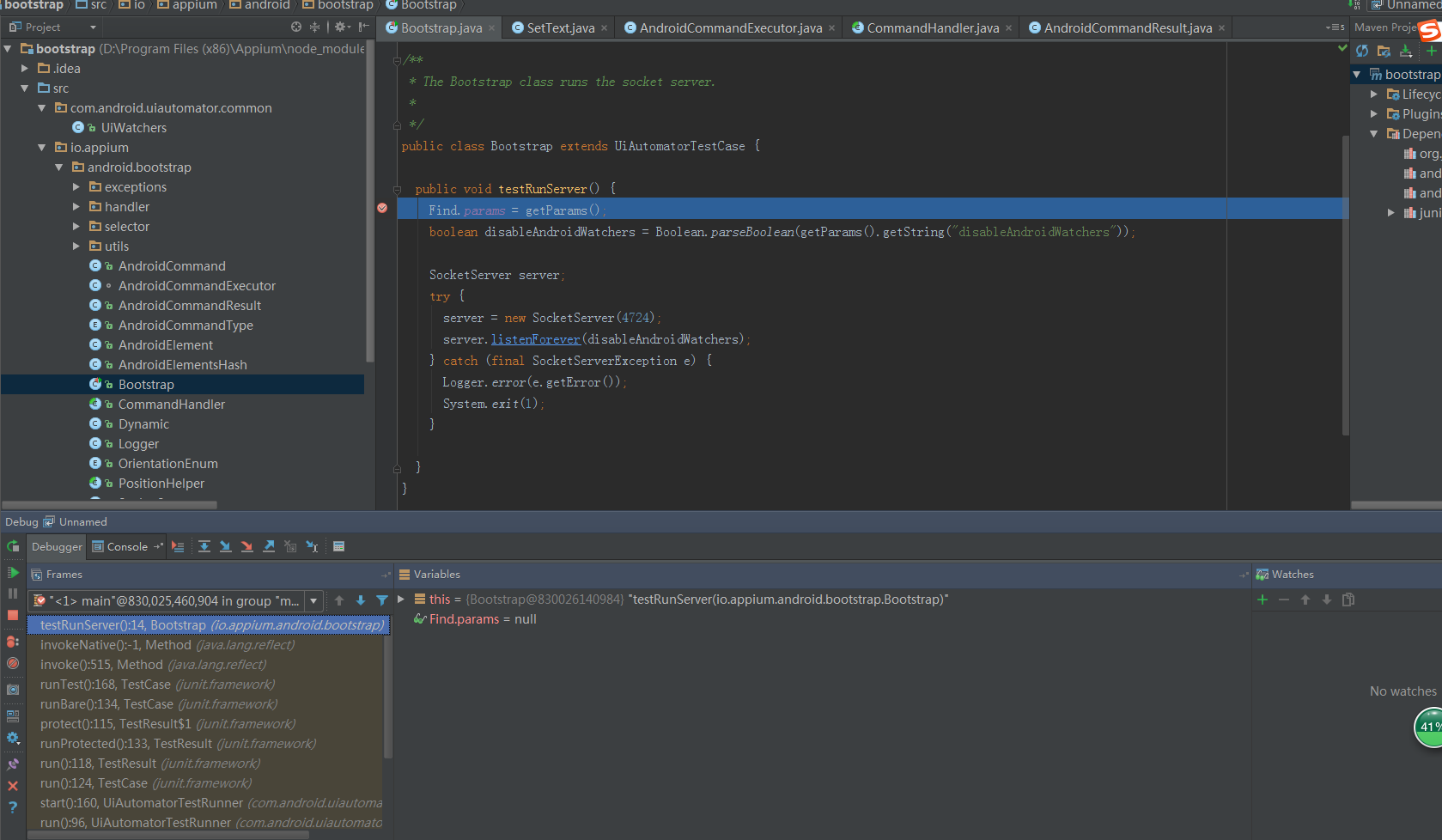Expand the Lifecycle node in Maven panel
Viewport: 1442px width, 840px height.
1374,94
